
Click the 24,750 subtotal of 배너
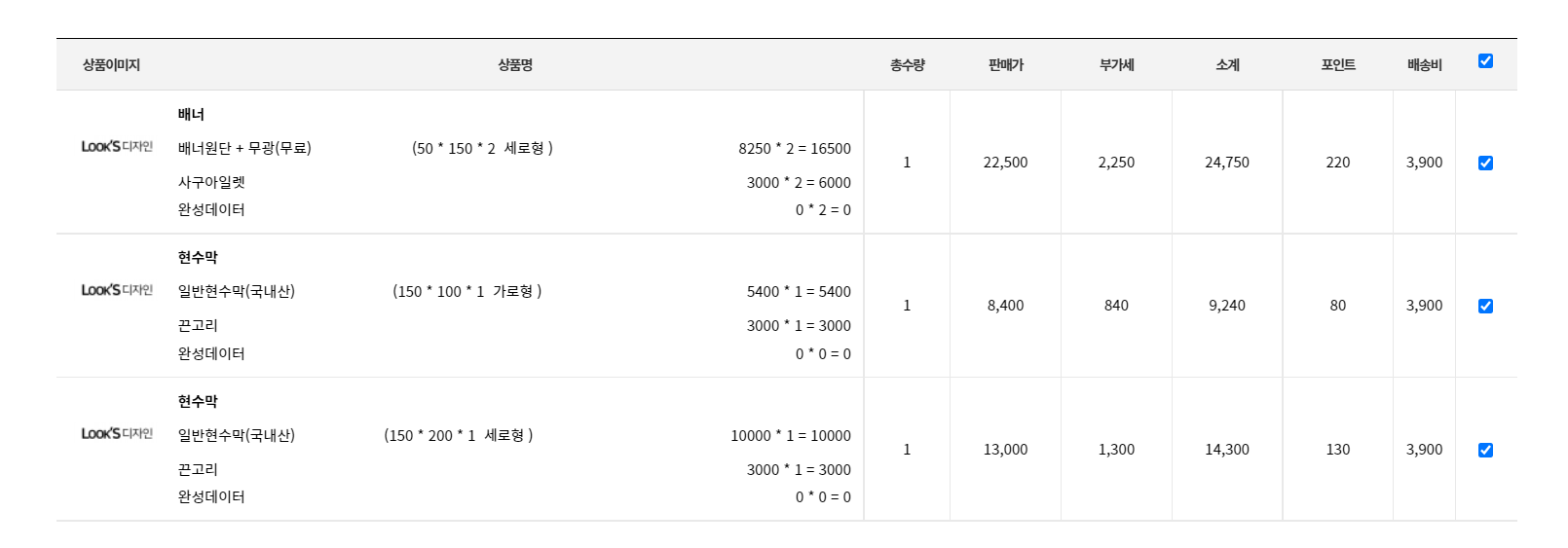click(1227, 163)
